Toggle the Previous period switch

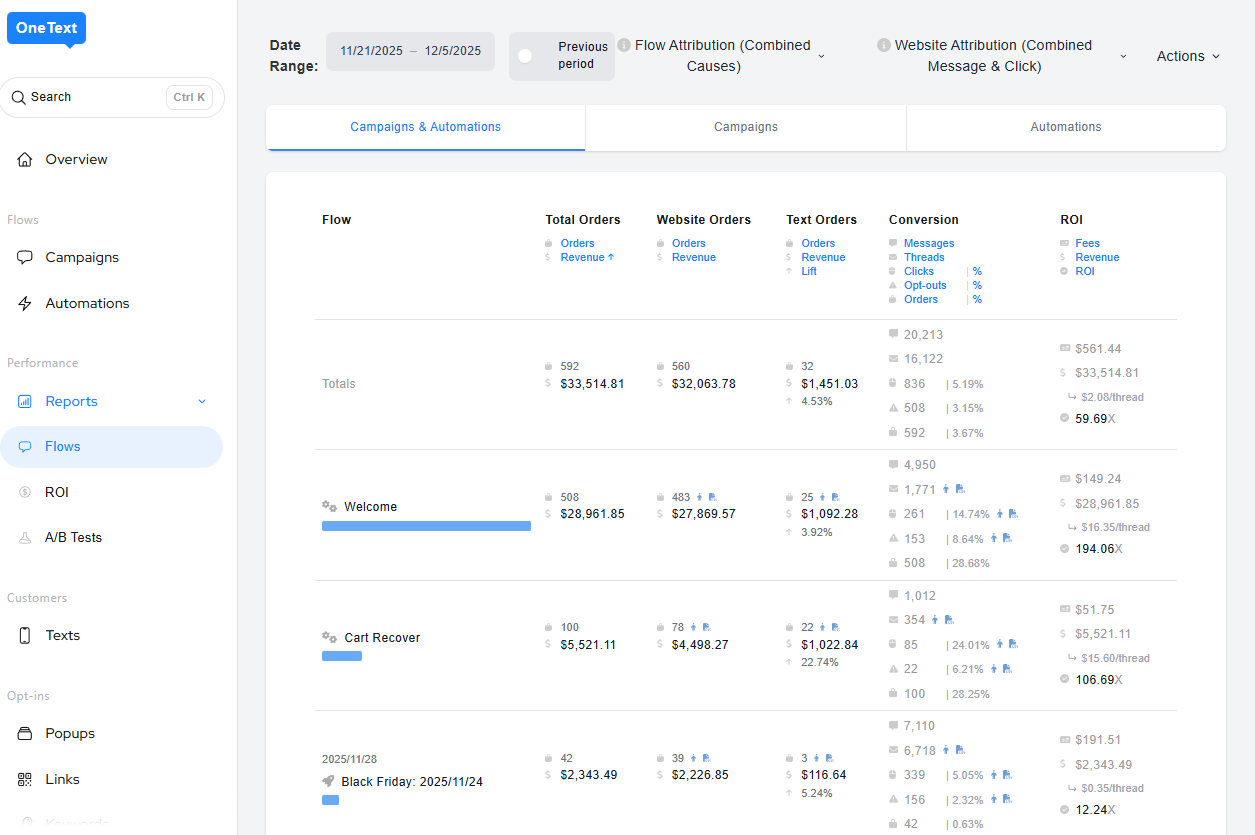[x=526, y=56]
